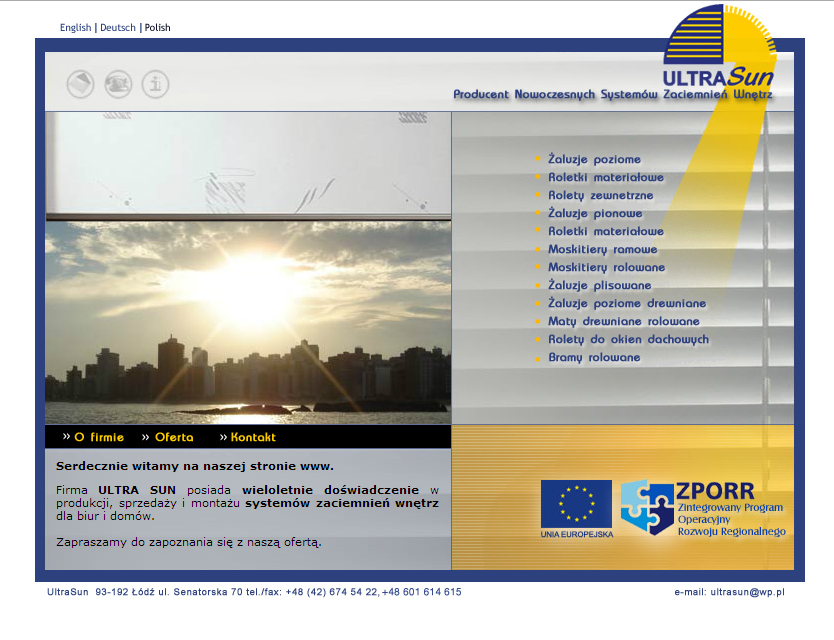Viewport: 834px width, 640px height.
Task: Open 'Rolety zewnetrzne' product link
Action: coord(601,195)
